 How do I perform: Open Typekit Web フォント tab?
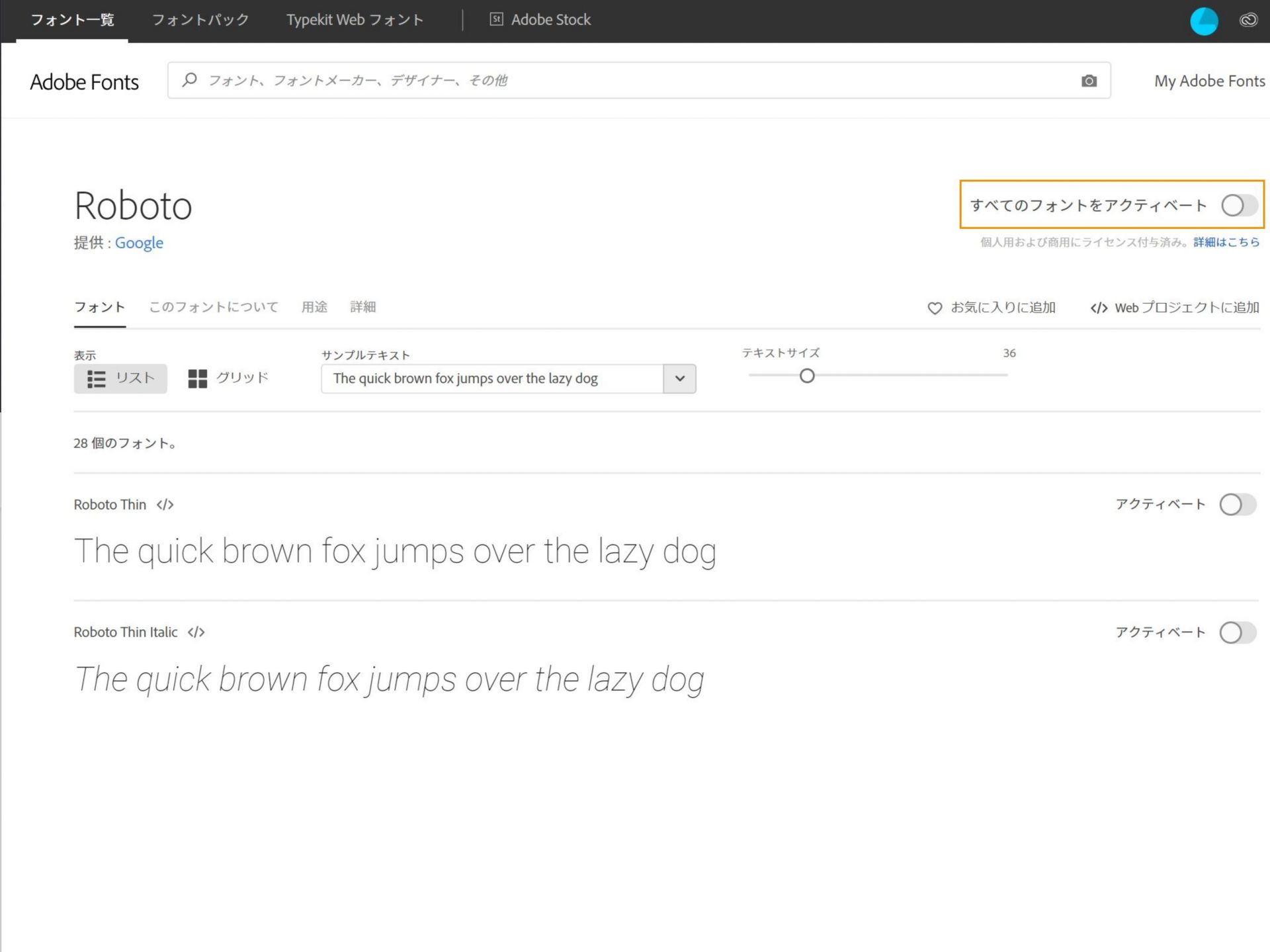(355, 20)
